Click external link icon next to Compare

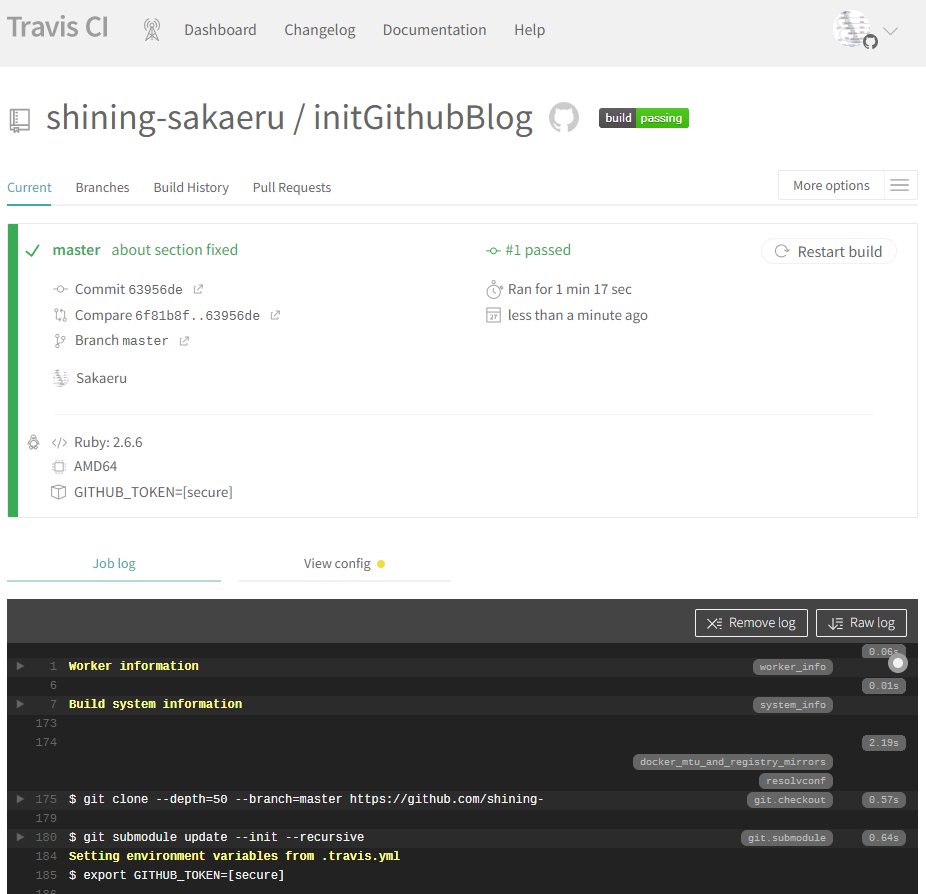point(275,315)
